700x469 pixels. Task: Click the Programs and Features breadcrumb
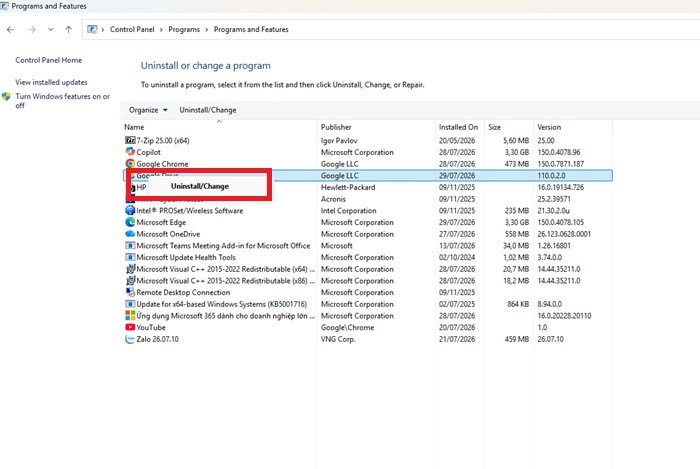(x=251, y=29)
